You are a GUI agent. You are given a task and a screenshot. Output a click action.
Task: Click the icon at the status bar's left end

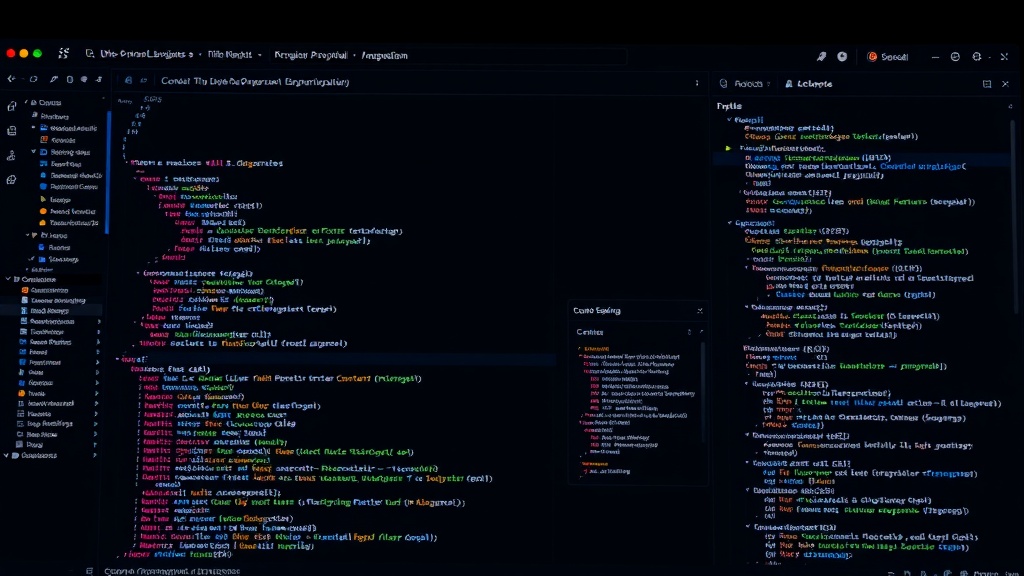tap(89, 571)
